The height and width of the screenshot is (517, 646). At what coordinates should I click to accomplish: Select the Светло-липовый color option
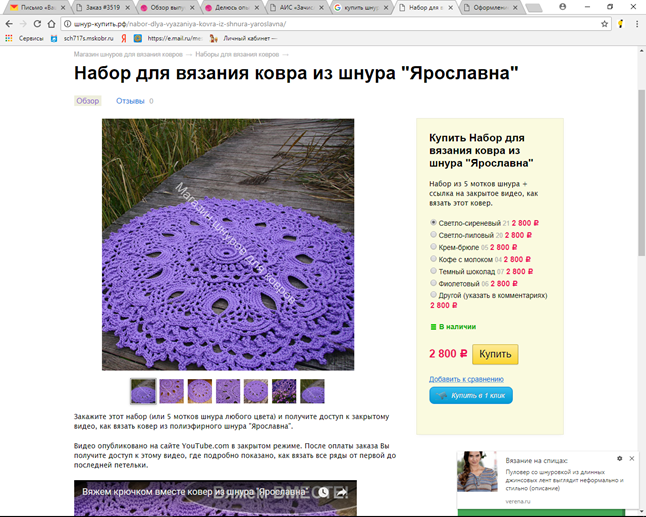point(433,234)
